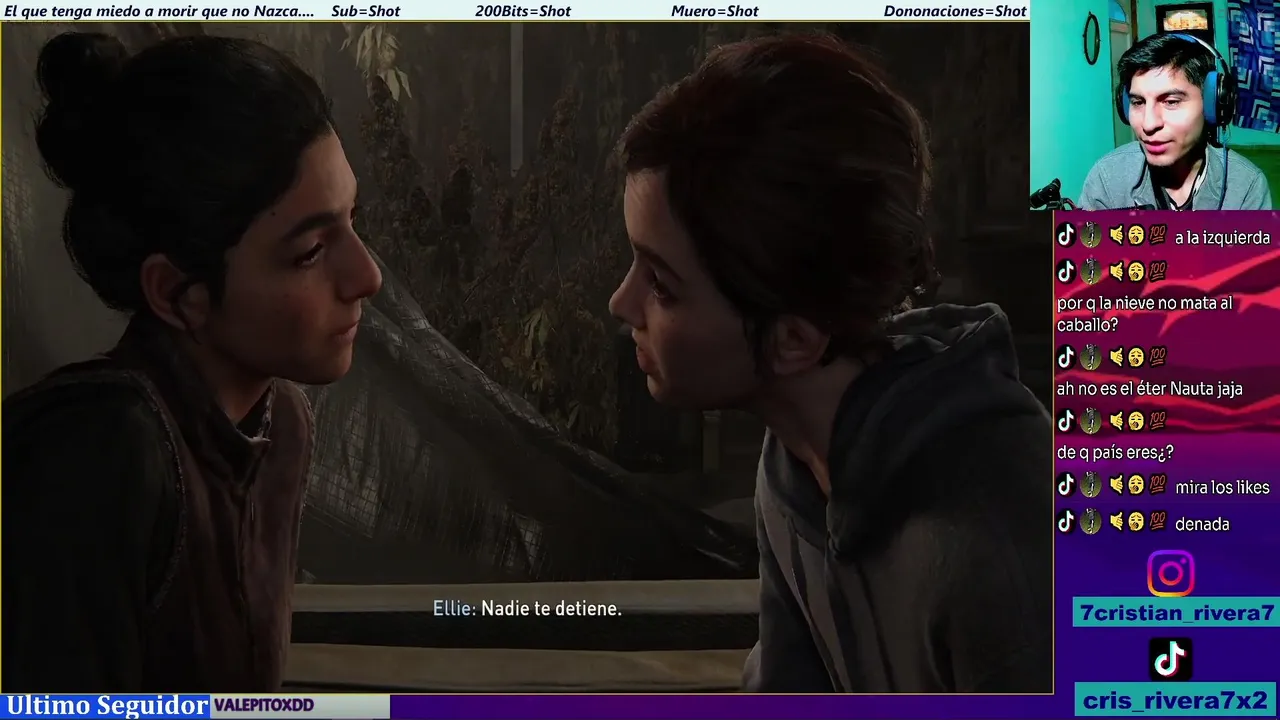Click chat message 'por q la nieve no mata al caballo?'
The width and height of the screenshot is (1280, 720).
[1144, 314]
